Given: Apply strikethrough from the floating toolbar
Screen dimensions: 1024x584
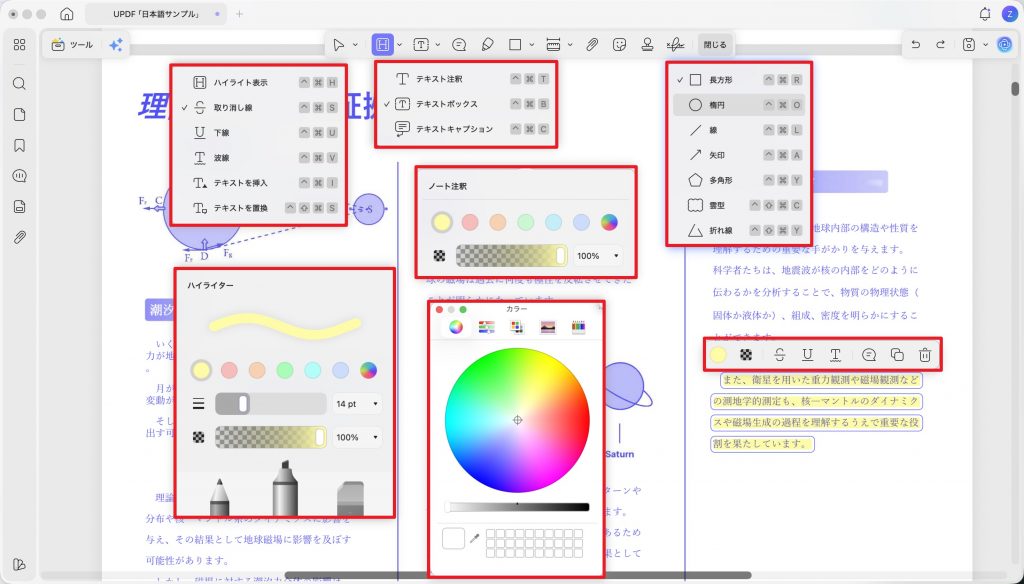Looking at the screenshot, I should [779, 355].
